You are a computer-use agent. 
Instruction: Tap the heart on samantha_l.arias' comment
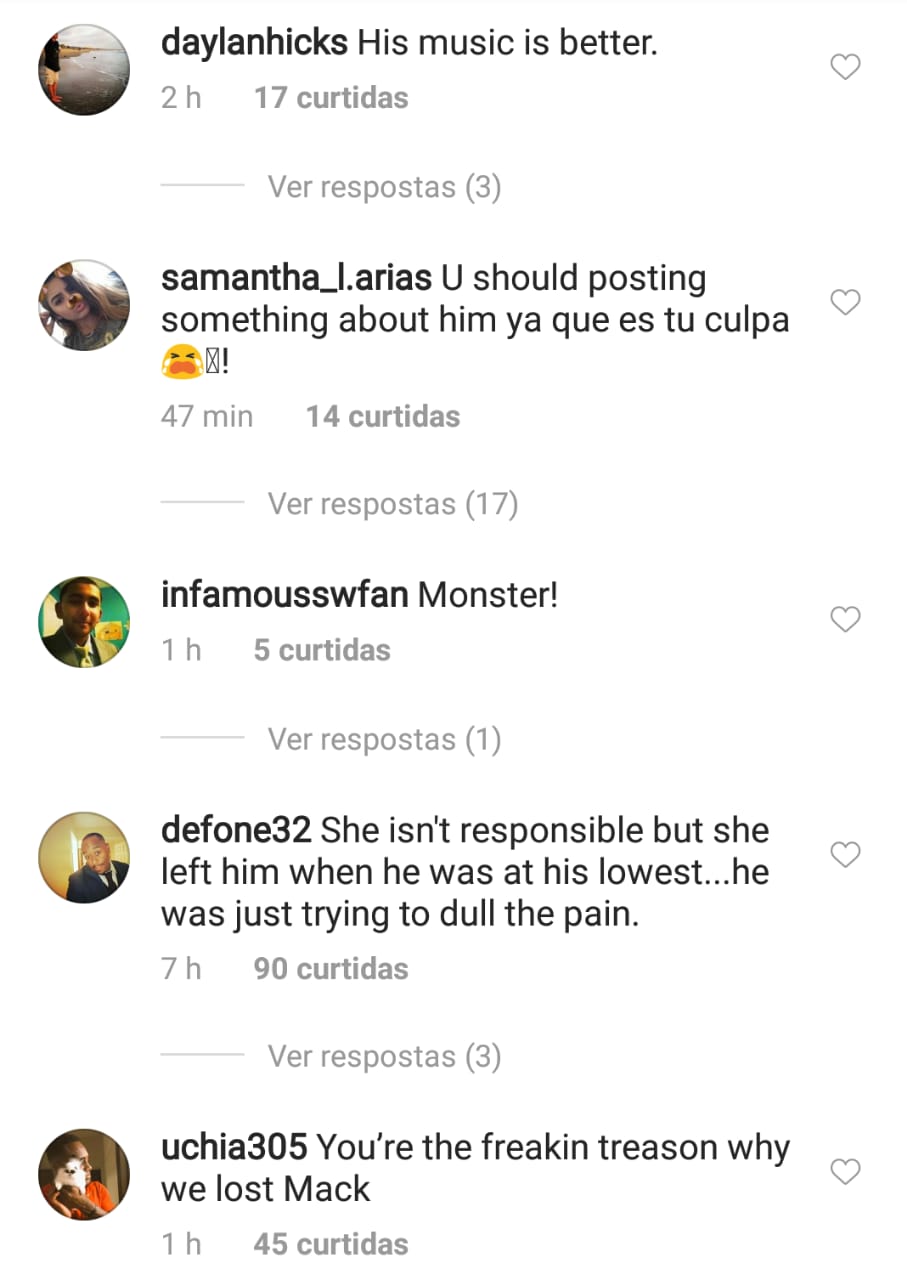click(846, 303)
